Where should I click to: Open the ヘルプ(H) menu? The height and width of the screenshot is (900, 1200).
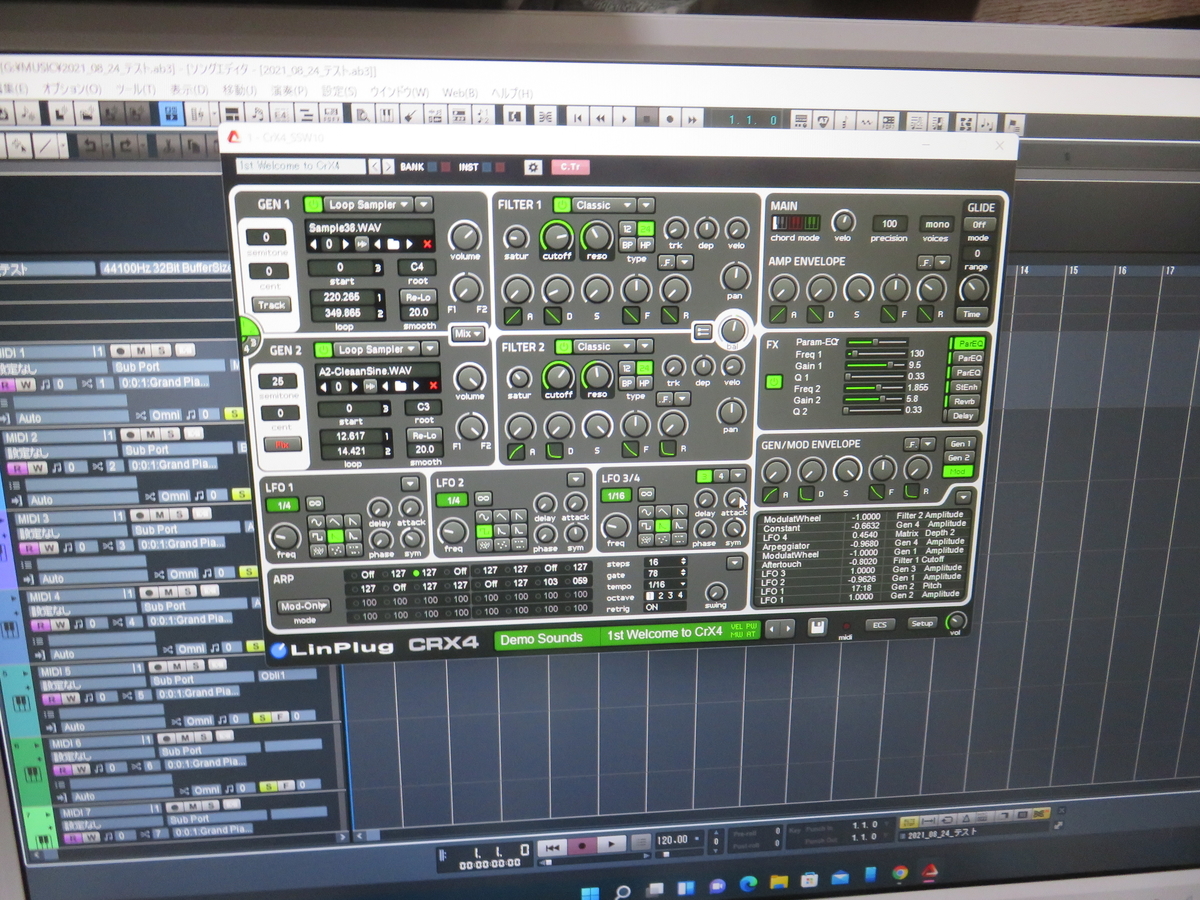[511, 93]
